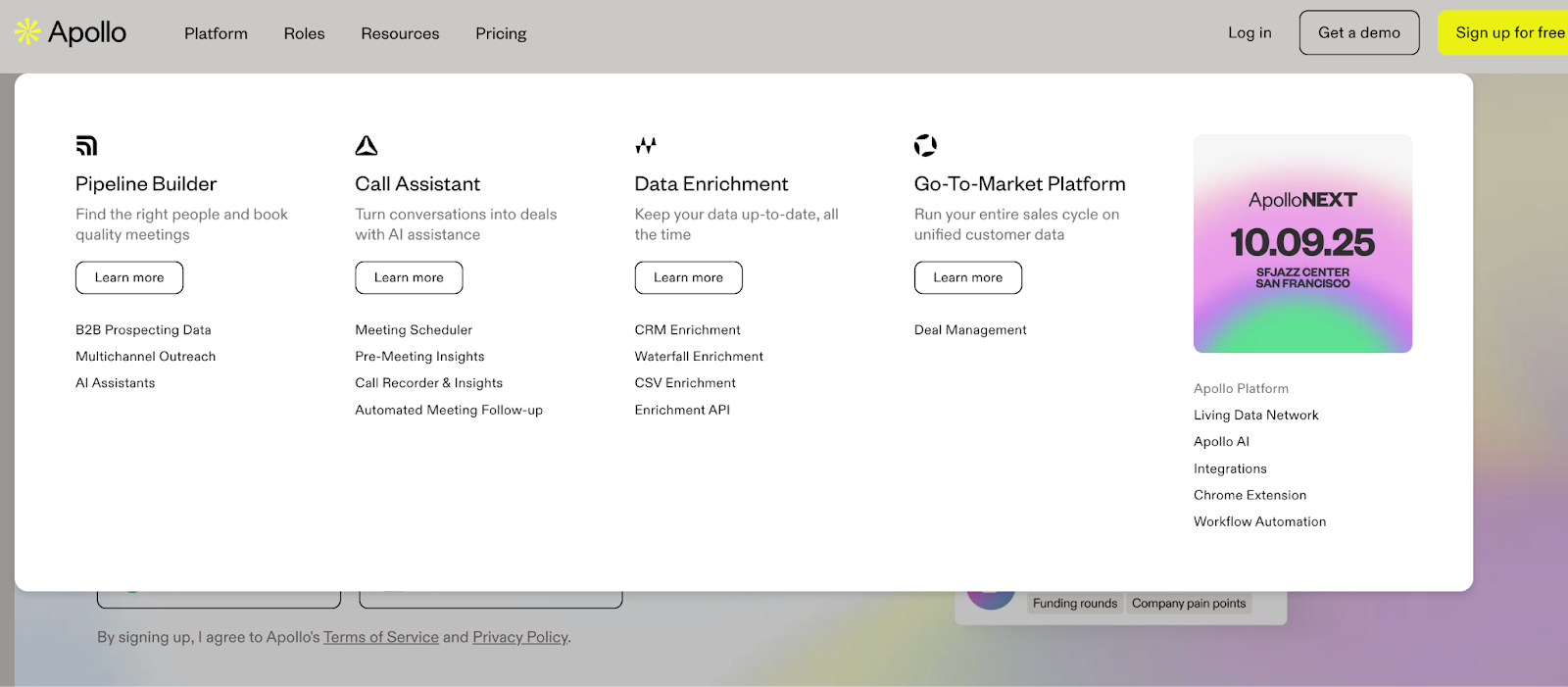Viewport: 1568px width, 687px height.
Task: Open Living Data Network
Action: pyautogui.click(x=1255, y=416)
